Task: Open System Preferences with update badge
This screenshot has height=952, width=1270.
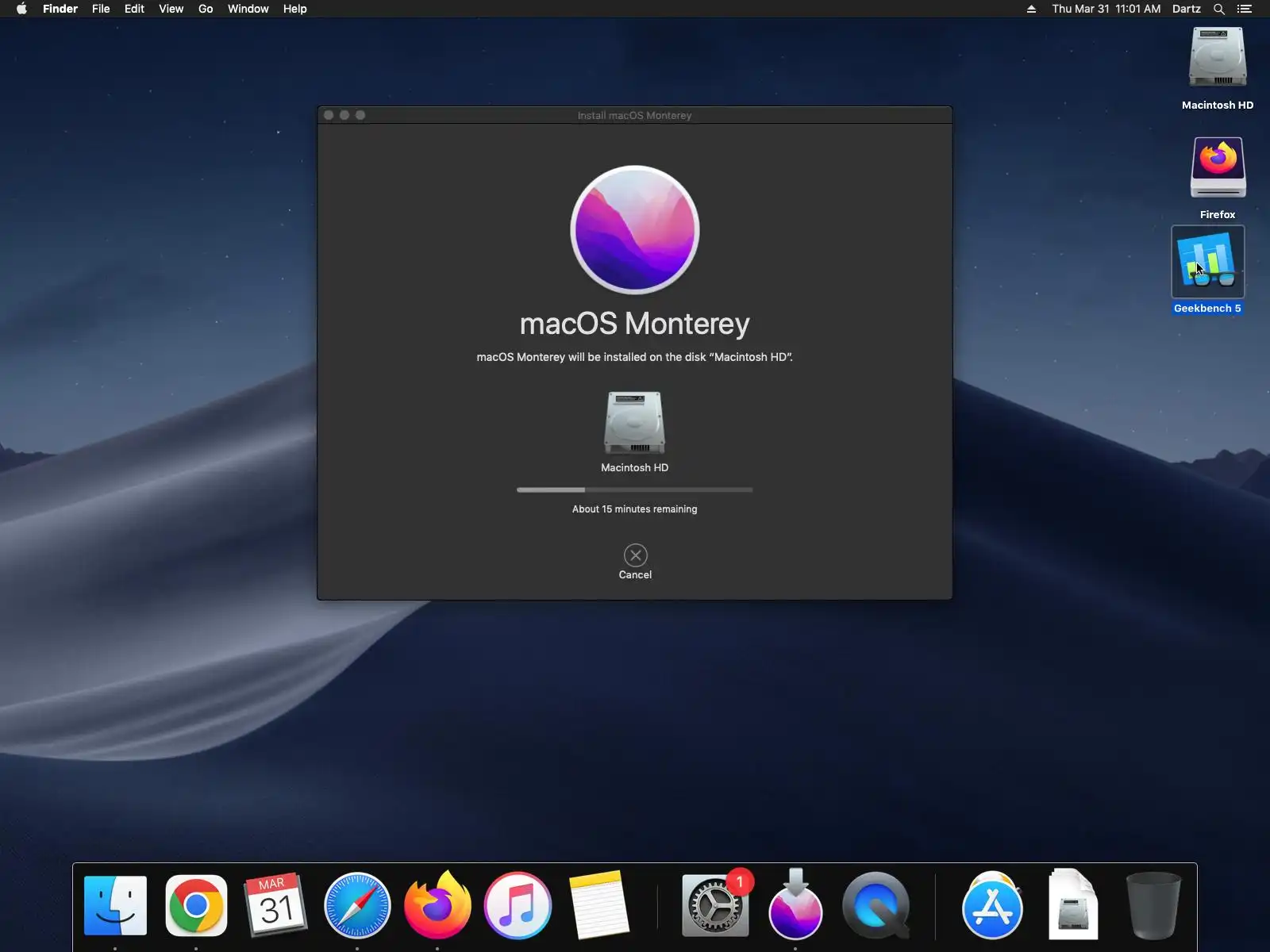Action: 715,905
